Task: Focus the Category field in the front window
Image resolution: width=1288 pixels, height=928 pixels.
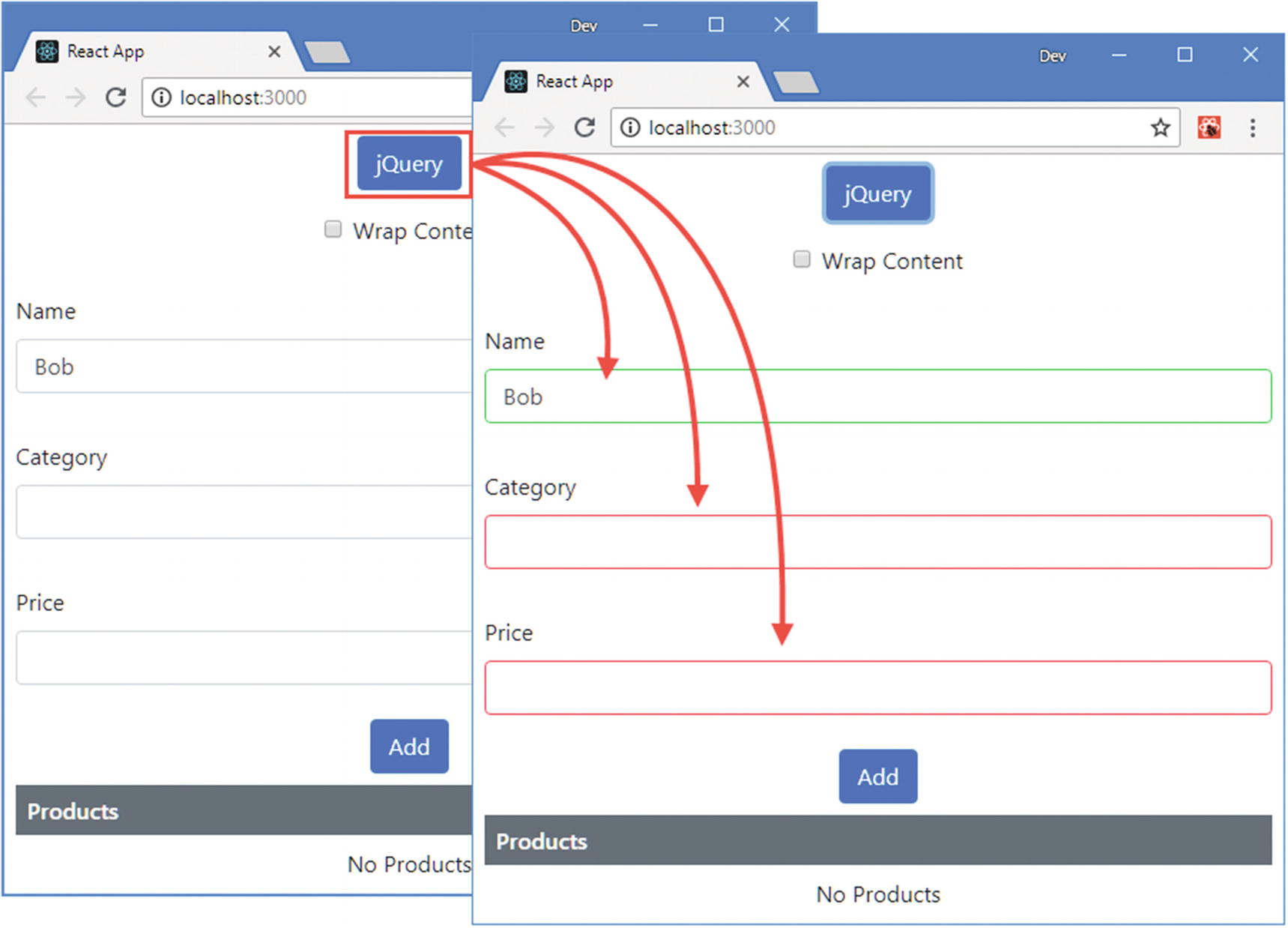Action: coord(877,542)
